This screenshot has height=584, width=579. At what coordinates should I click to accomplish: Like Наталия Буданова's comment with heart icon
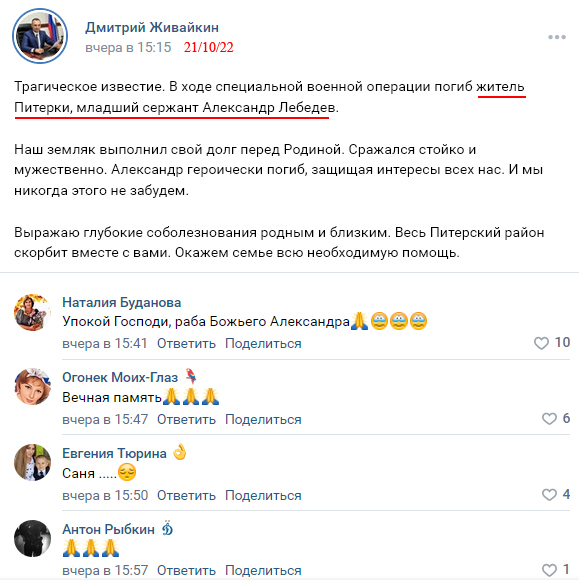[541, 343]
